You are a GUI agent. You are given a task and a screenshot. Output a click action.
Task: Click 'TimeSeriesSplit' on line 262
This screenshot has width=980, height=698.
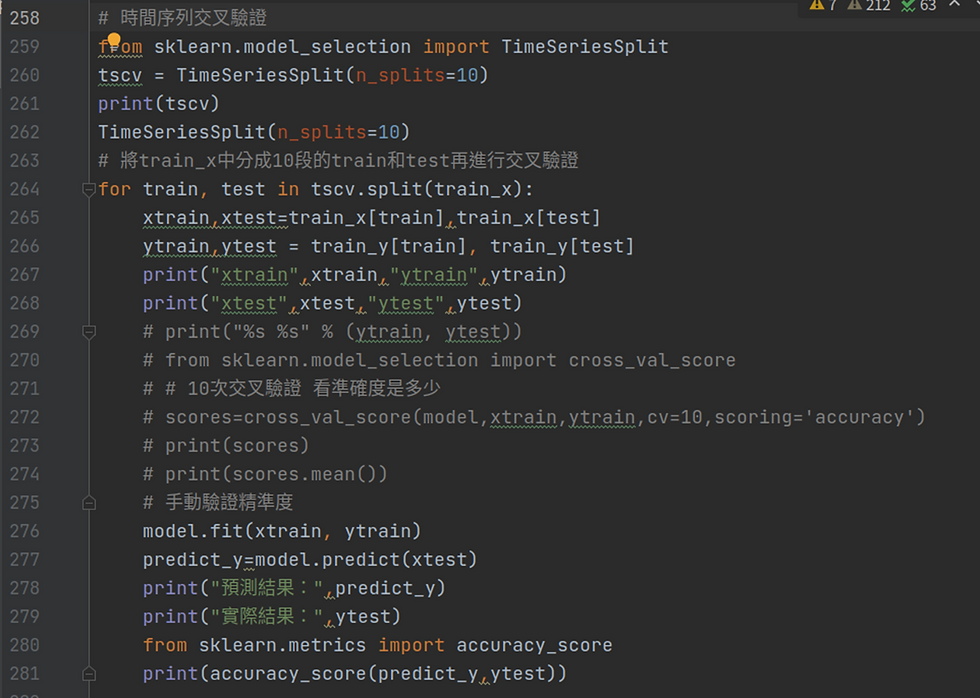pyautogui.click(x=182, y=132)
